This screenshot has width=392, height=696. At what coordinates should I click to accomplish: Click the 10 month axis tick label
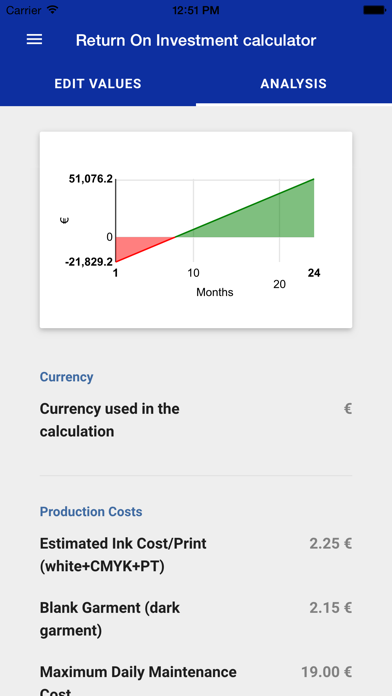pyautogui.click(x=193, y=273)
